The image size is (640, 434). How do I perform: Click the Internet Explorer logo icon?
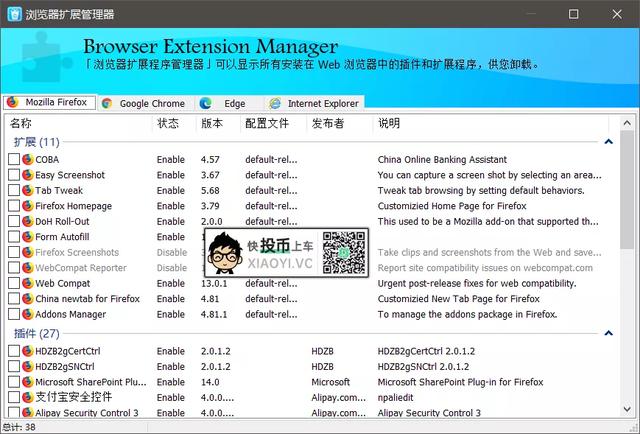275,103
